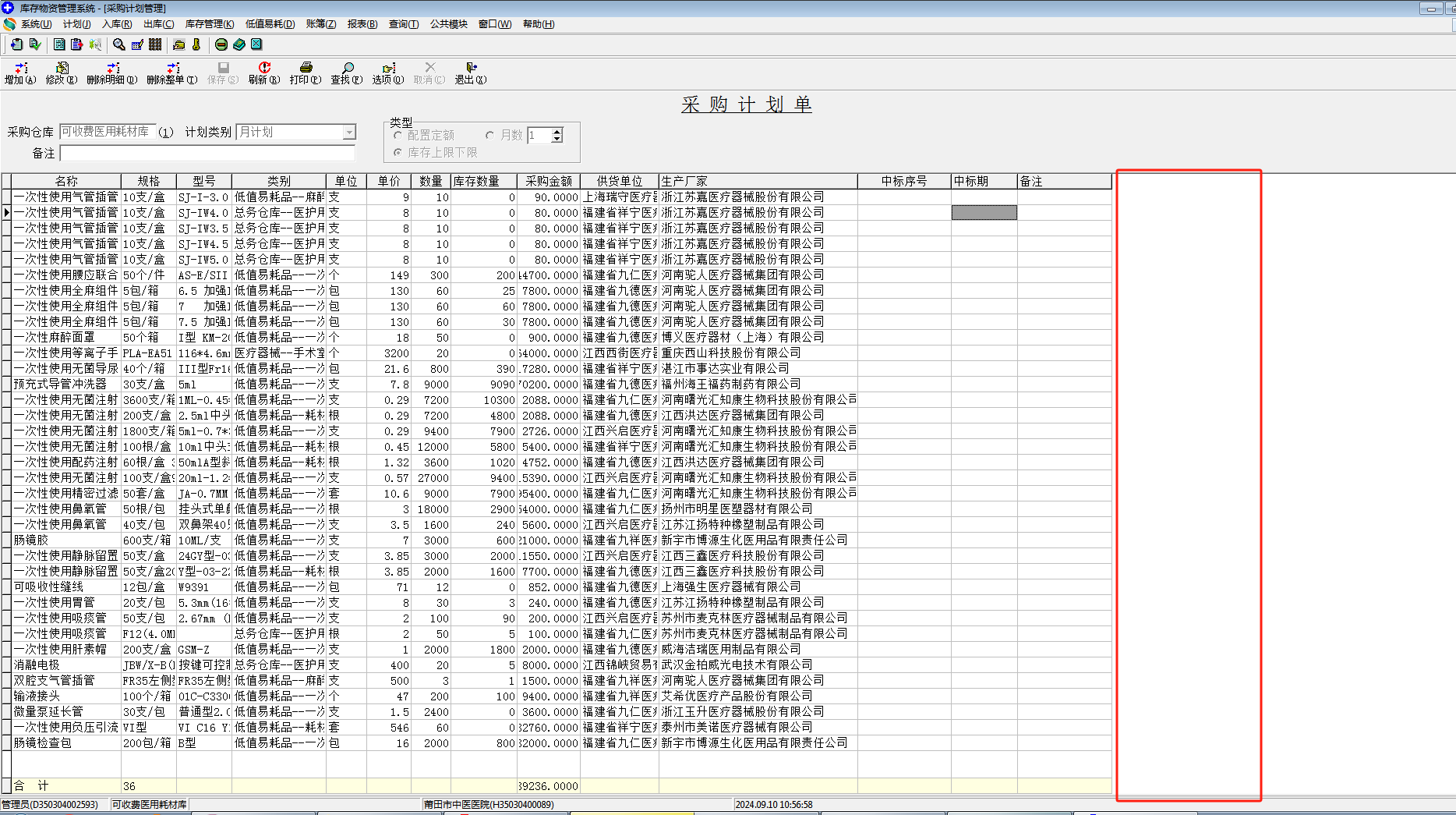This screenshot has width=1456, height=815.
Task: Open the 计划类别 dropdown arrow
Action: (x=349, y=133)
